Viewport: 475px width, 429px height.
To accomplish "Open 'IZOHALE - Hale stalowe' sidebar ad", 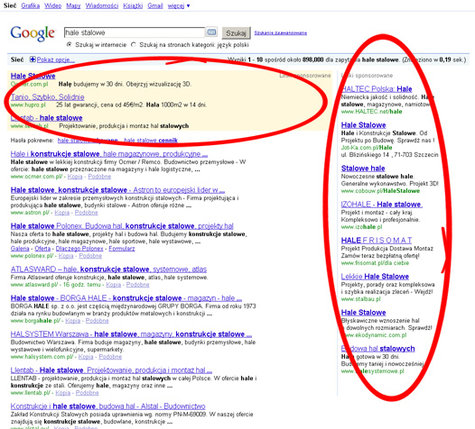I will [382, 204].
